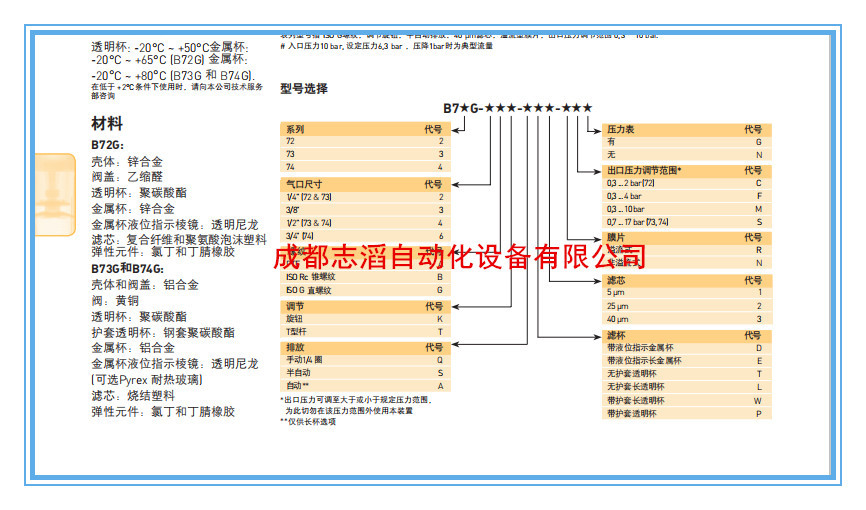This screenshot has height=510, width=866.
Task: Click filter element row '5 µm'
Action: tap(687, 292)
